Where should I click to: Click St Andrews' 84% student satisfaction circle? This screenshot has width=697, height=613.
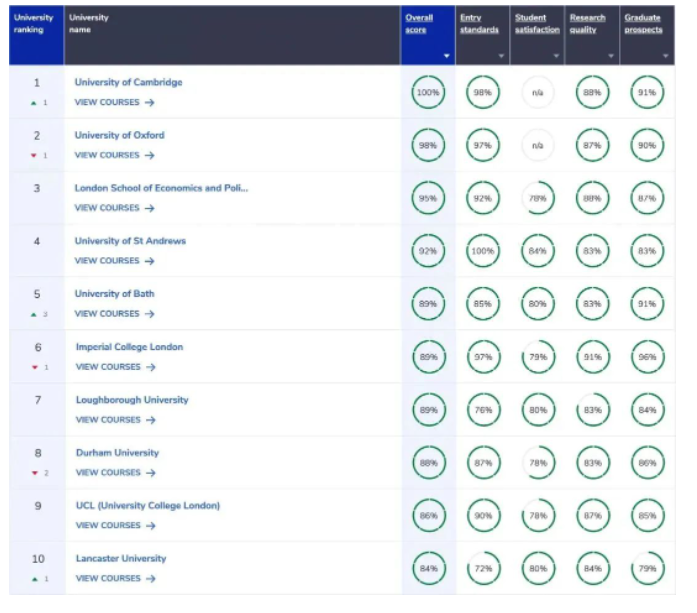pyautogui.click(x=537, y=251)
